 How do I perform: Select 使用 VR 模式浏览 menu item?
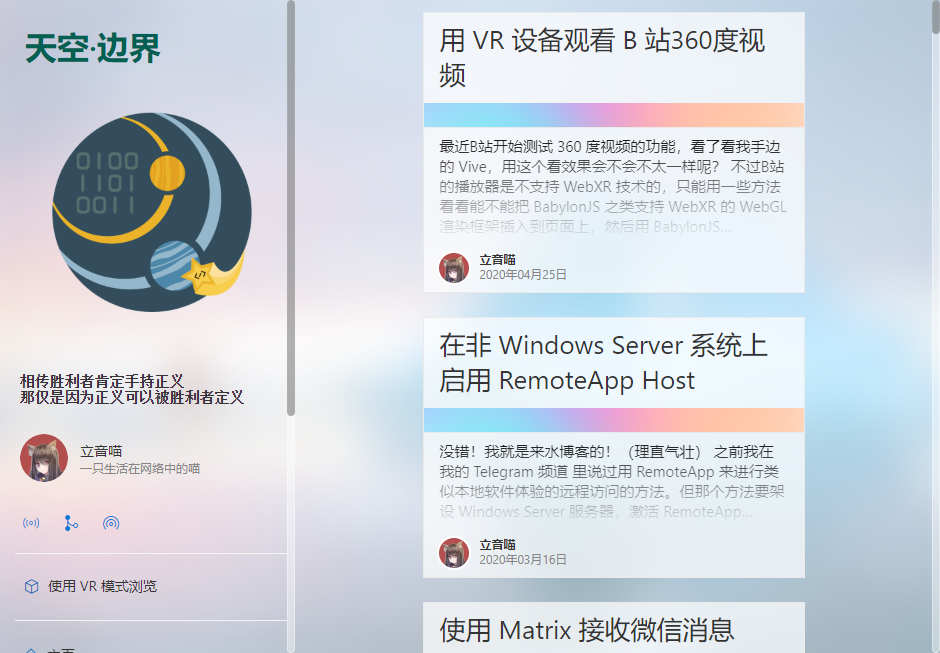coord(151,586)
